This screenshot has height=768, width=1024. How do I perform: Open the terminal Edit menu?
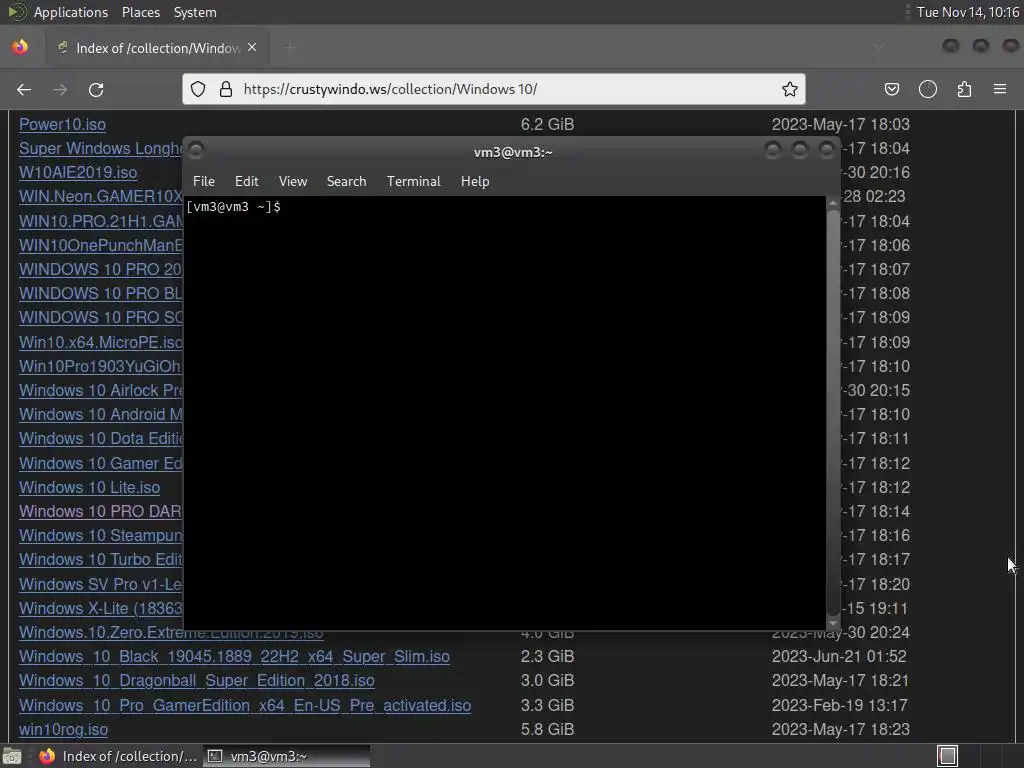point(247,182)
